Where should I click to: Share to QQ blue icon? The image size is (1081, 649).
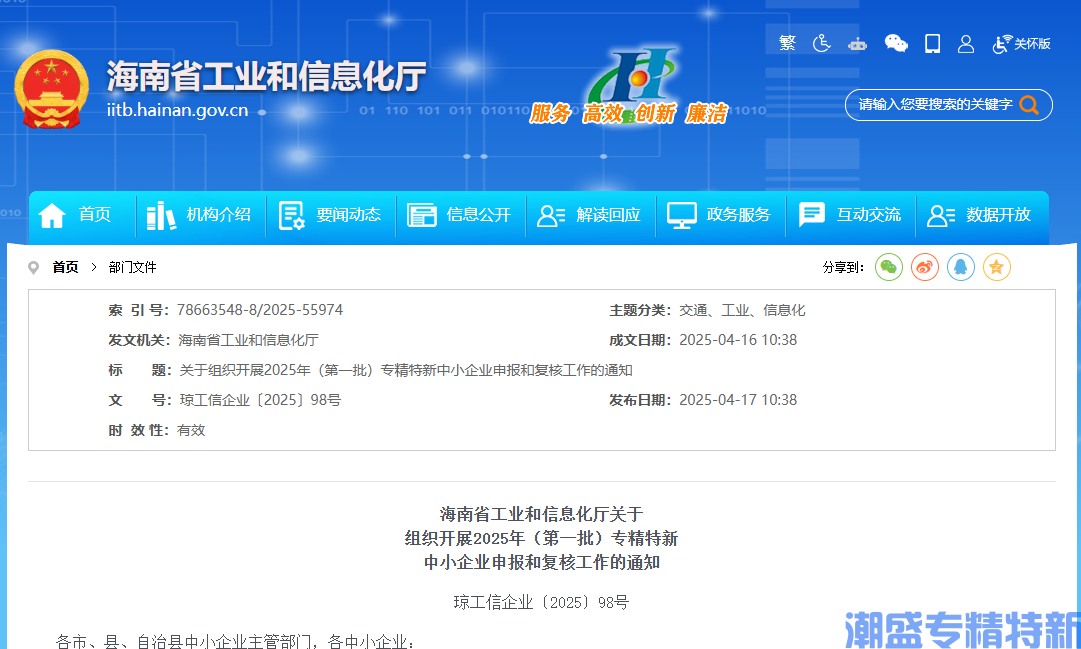960,267
